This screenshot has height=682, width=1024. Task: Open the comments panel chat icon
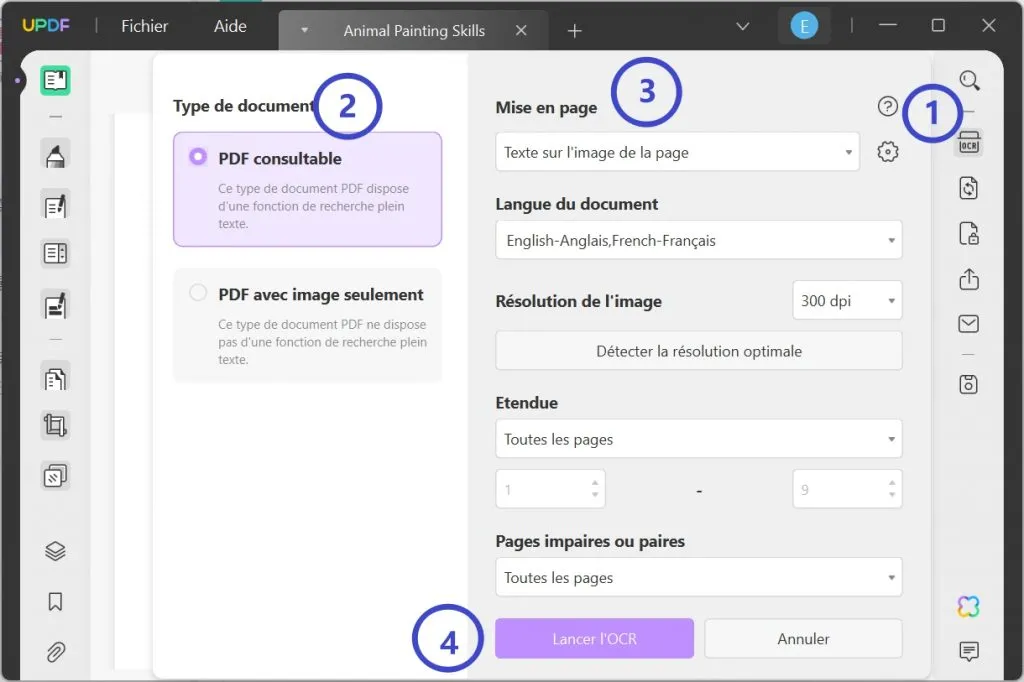(x=968, y=651)
